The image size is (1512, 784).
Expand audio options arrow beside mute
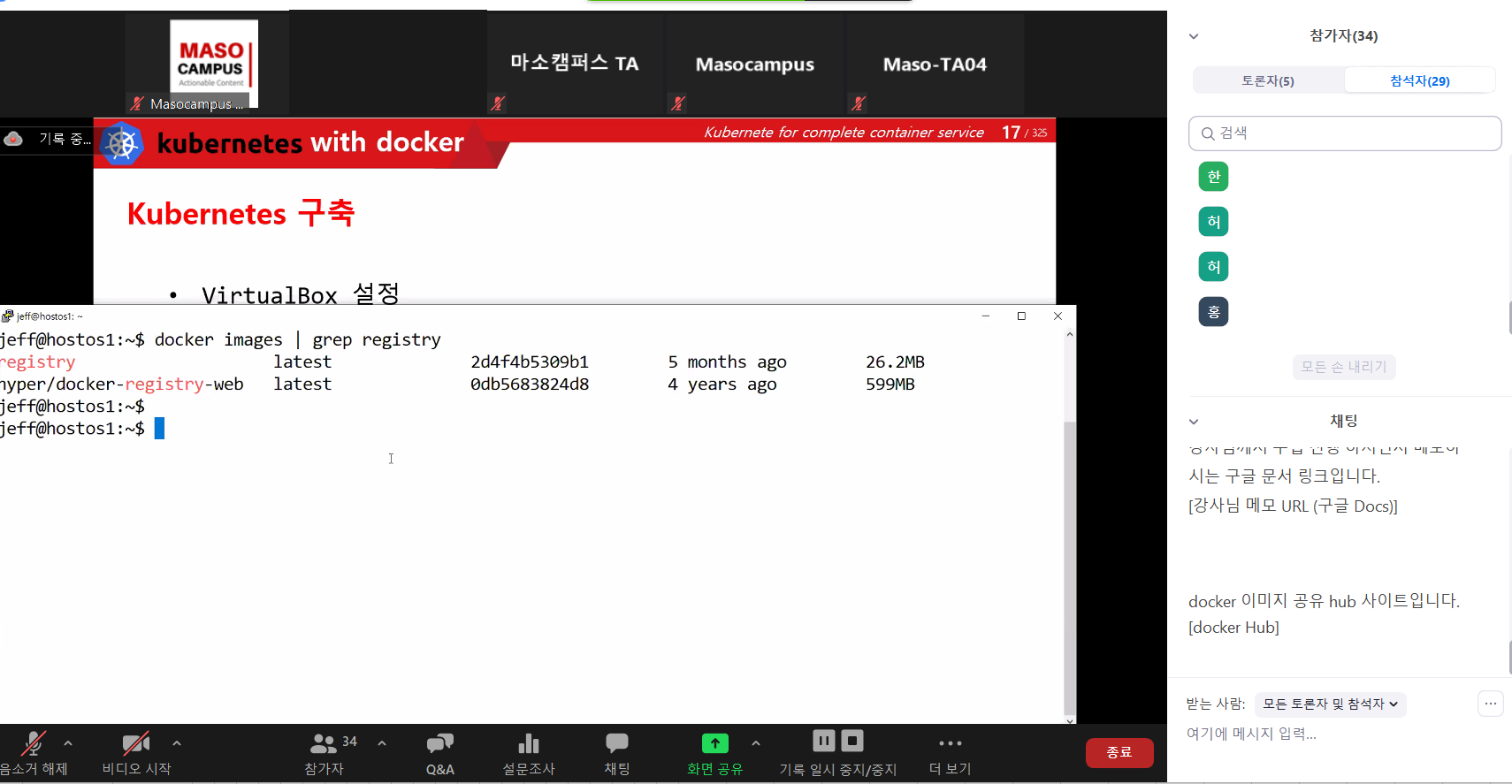pos(68,743)
